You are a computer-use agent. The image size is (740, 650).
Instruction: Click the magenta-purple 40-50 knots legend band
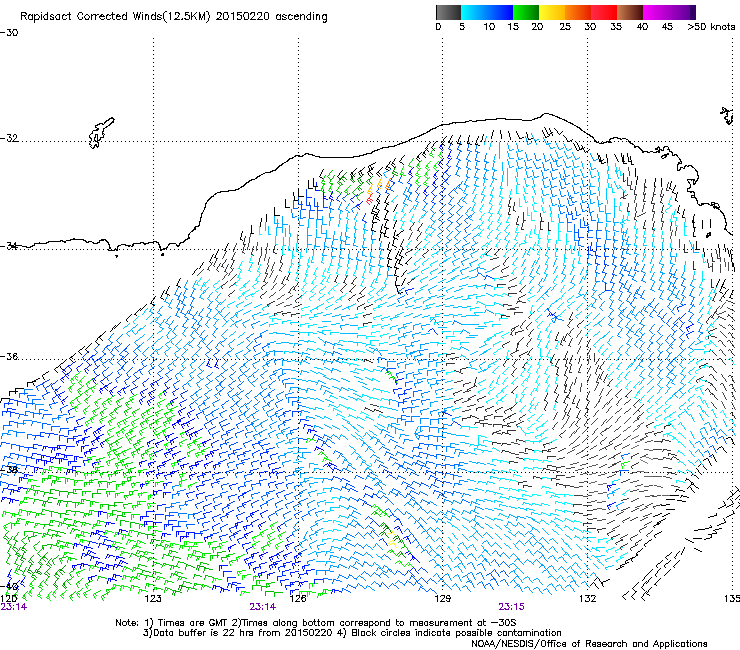coord(669,12)
